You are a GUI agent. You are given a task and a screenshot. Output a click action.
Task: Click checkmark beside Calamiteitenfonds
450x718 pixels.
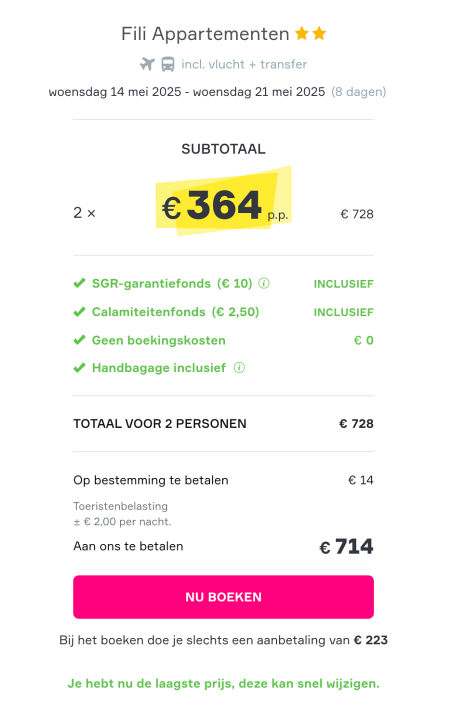(x=79, y=312)
